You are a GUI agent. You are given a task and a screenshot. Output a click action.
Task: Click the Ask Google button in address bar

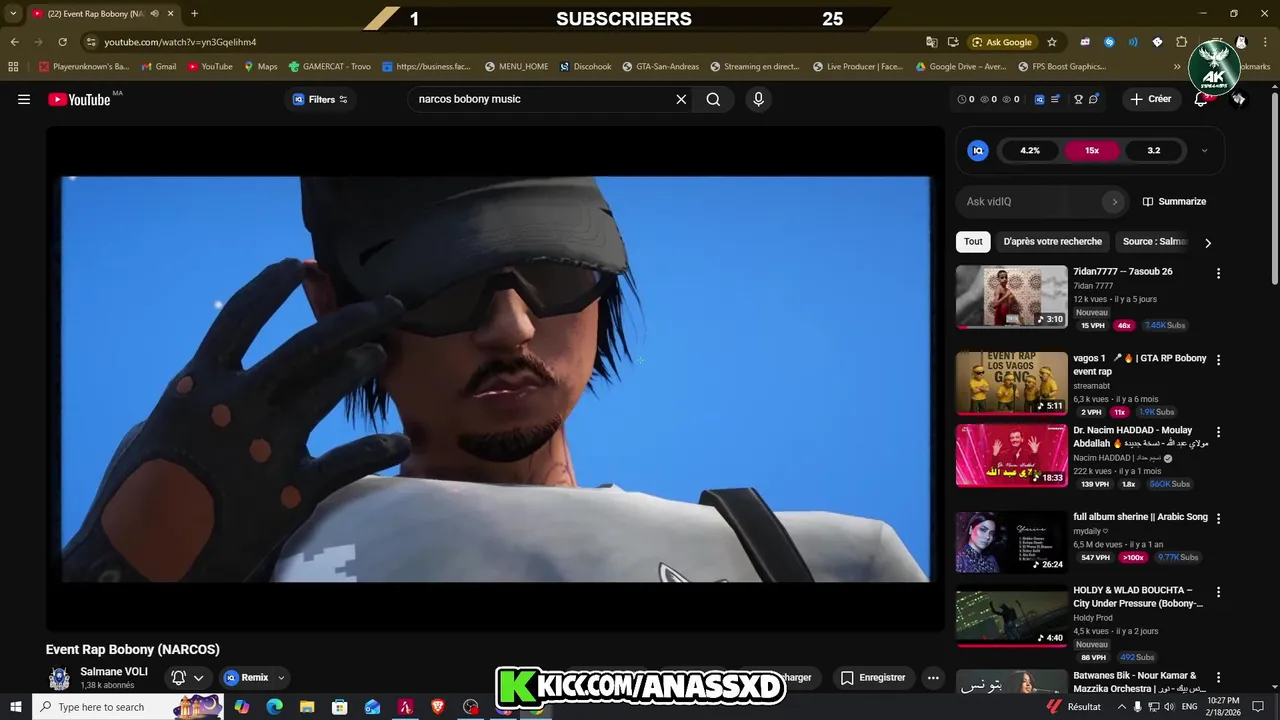coord(1002,42)
